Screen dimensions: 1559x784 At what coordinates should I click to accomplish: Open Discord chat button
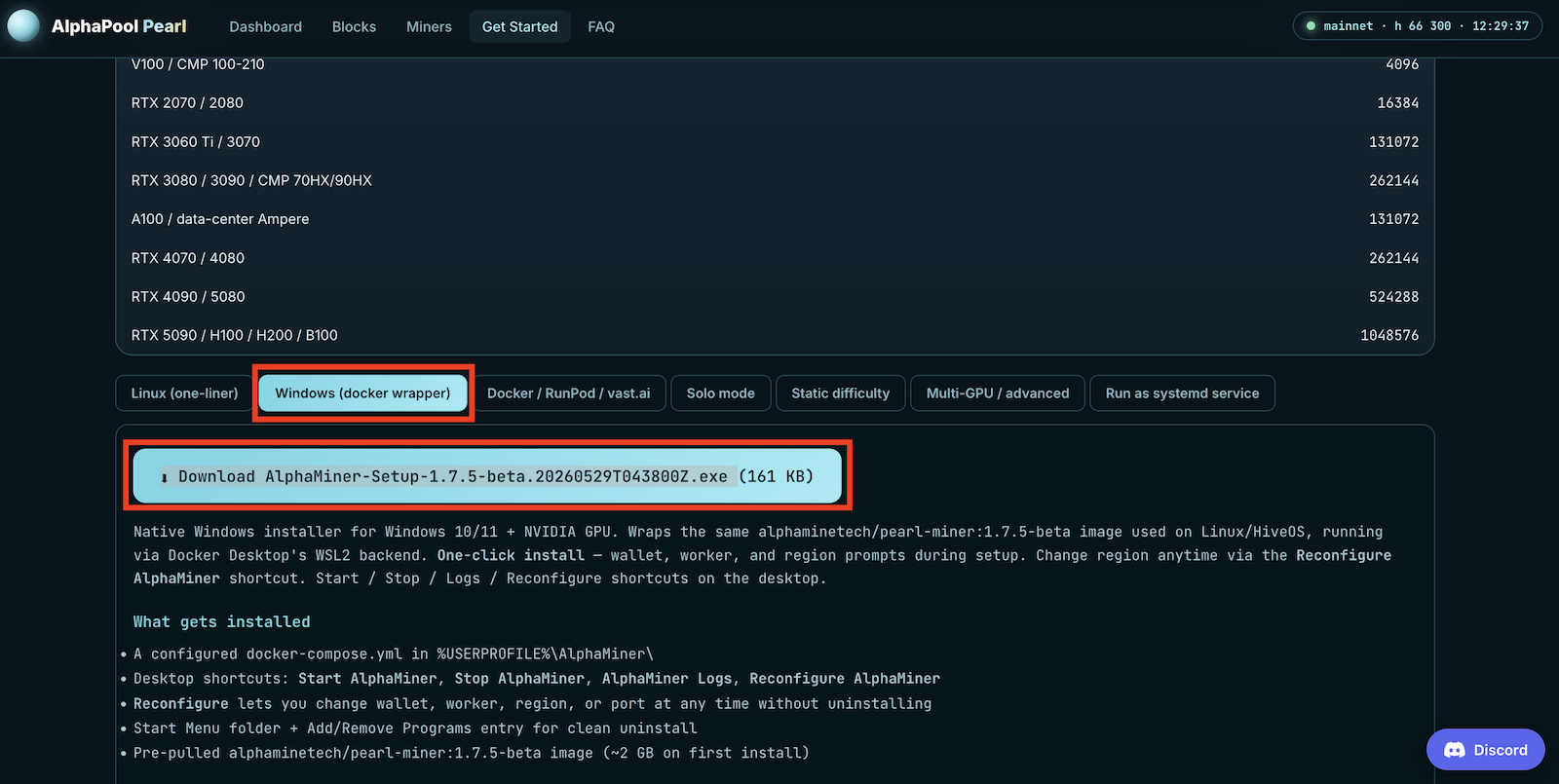click(1485, 750)
